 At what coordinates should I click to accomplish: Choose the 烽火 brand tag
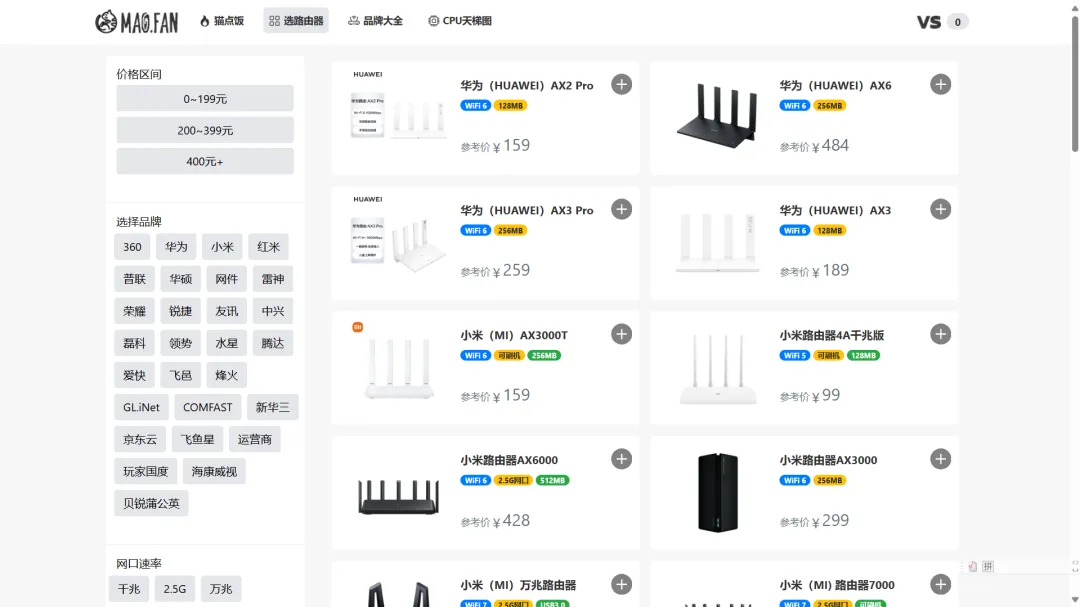click(x=227, y=375)
